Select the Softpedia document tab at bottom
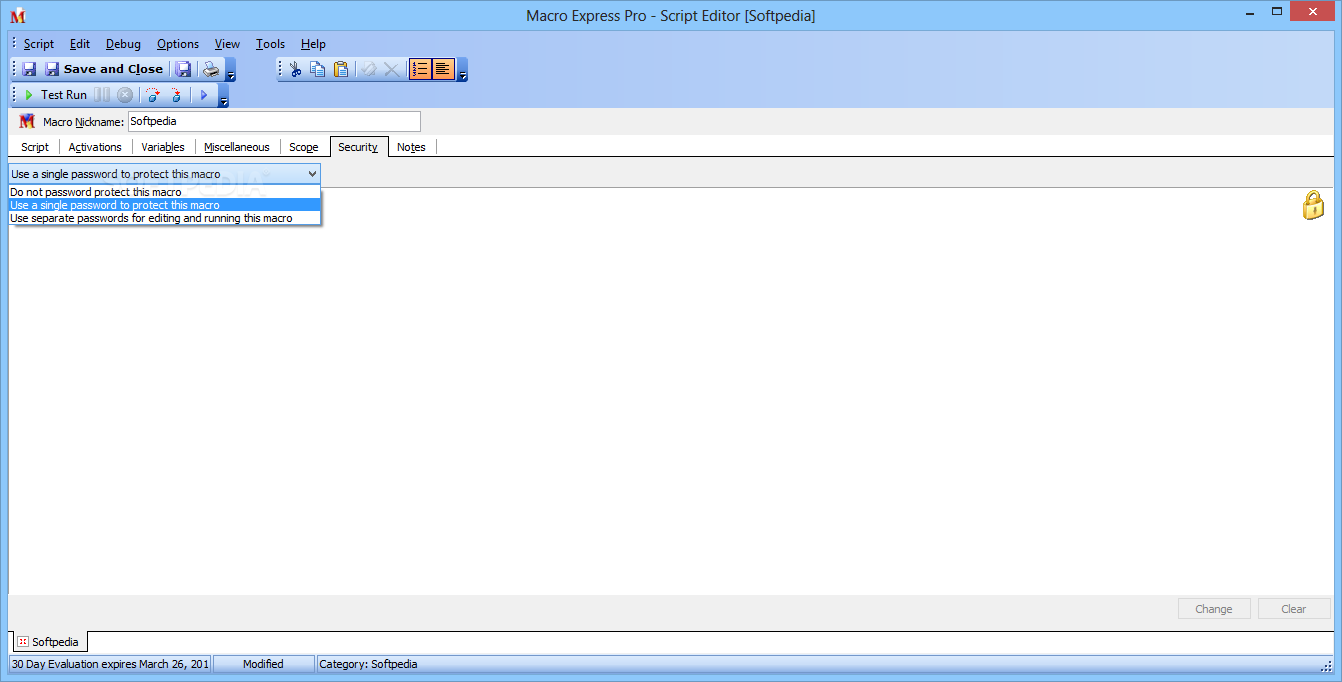 point(49,642)
